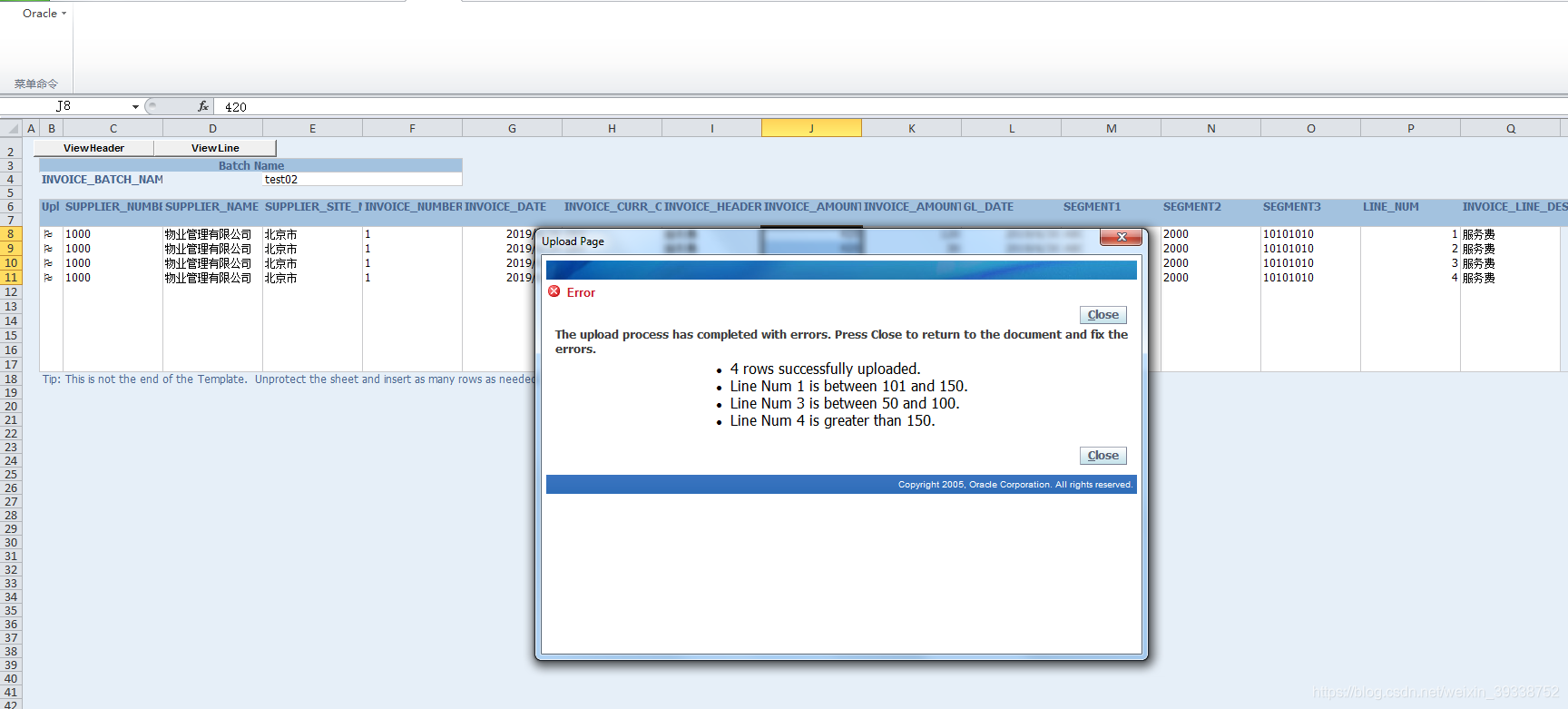Click the LINE_NUM column heading cell
The width and height of the screenshot is (1568, 709).
1410,207
